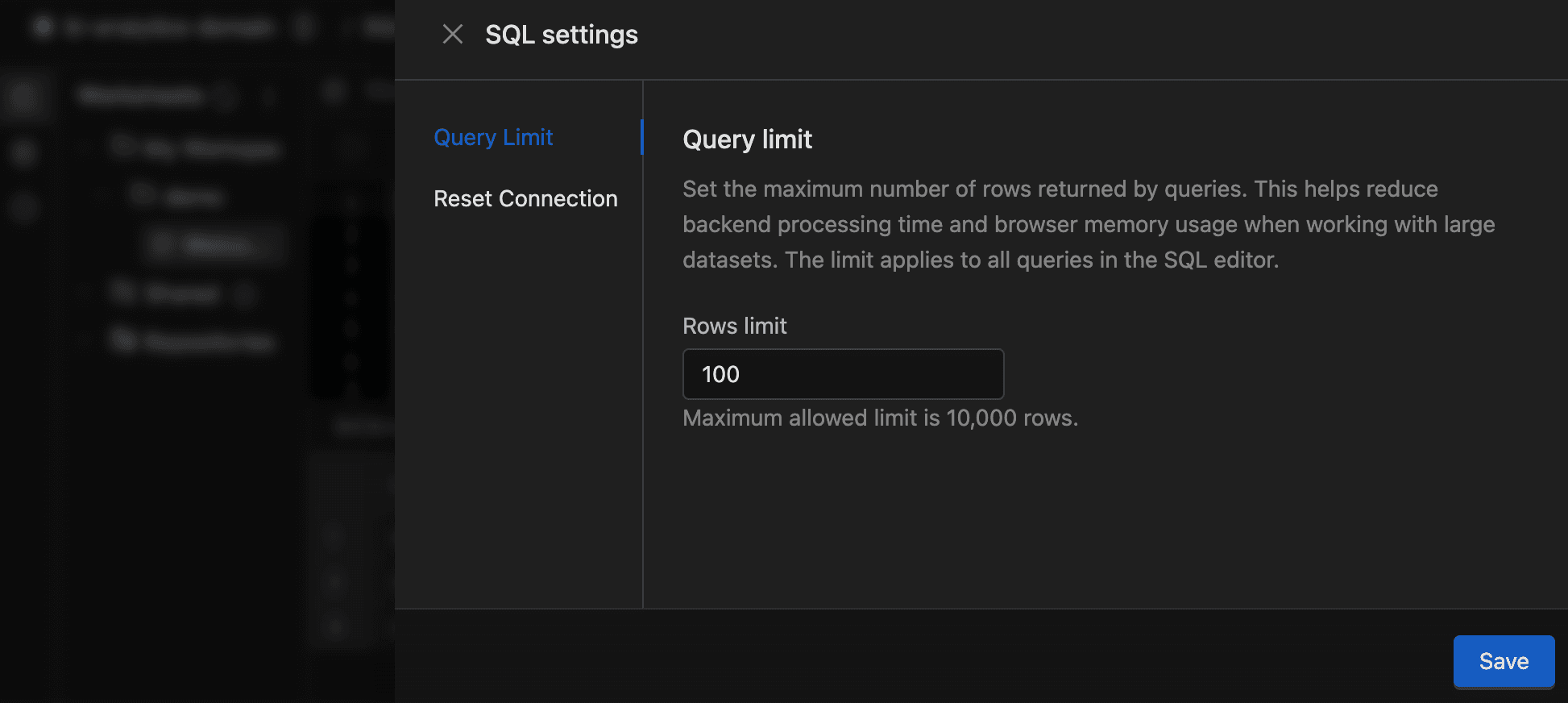Click the X icon beside SQL settings
The image size is (1568, 703).
tap(453, 34)
